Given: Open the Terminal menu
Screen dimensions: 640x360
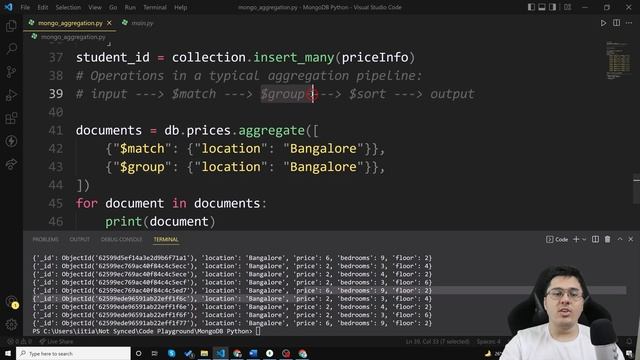Looking at the screenshot, I should 155,7.
